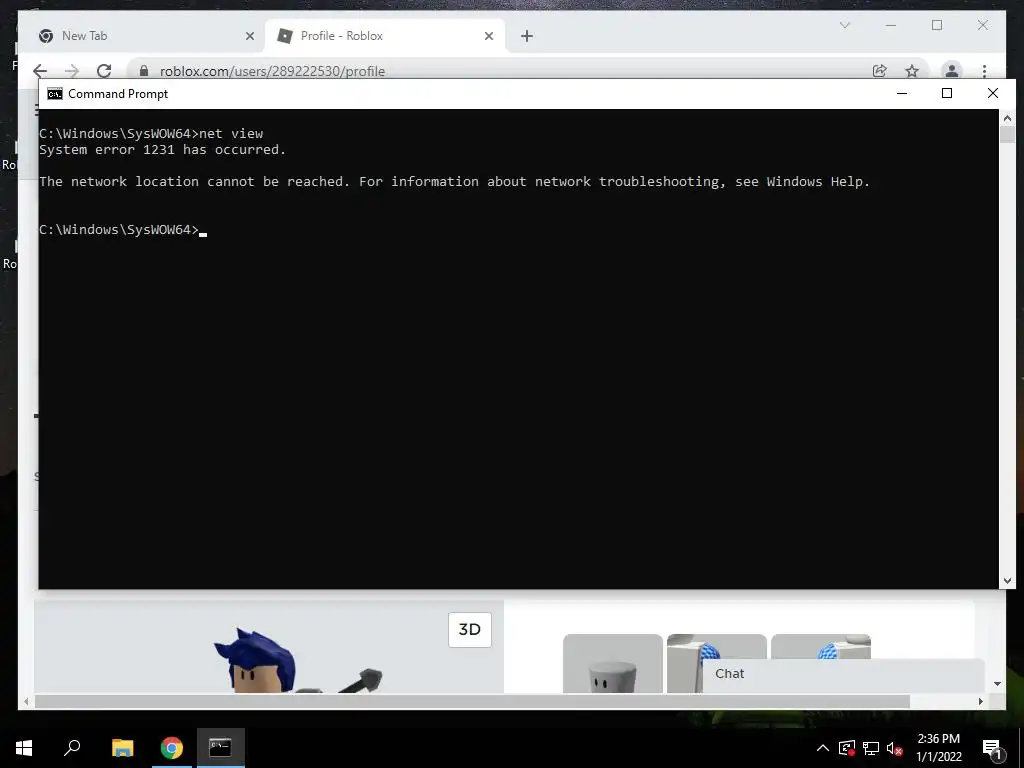Close the Profile - Roblox tab
The image size is (1024, 768).
pos(488,37)
